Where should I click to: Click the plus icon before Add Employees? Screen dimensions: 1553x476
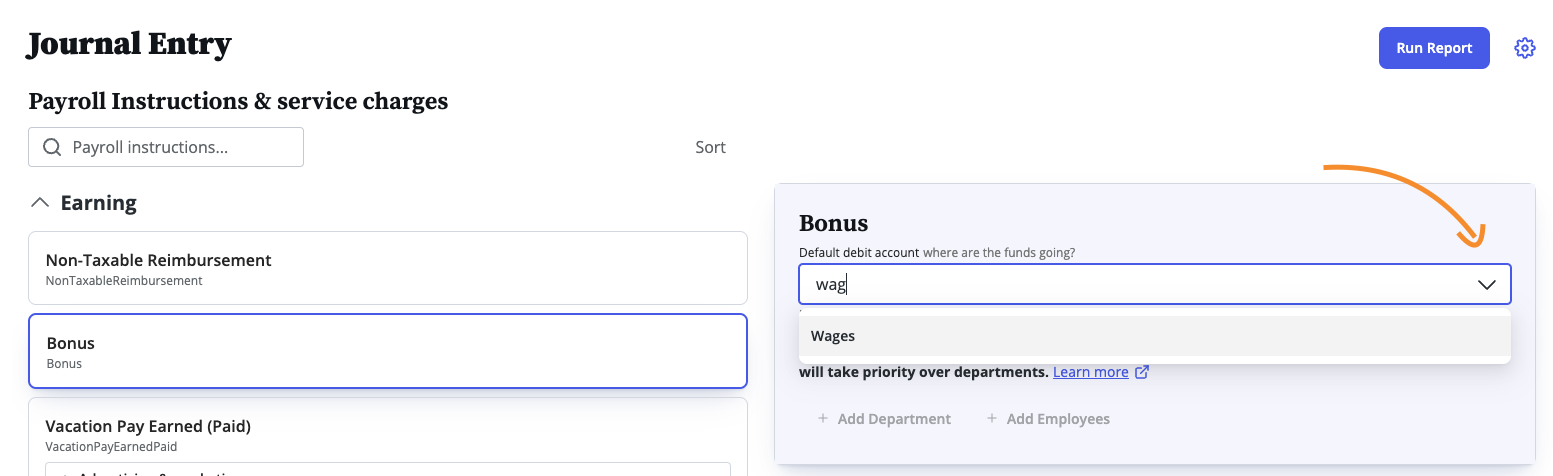tap(992, 418)
